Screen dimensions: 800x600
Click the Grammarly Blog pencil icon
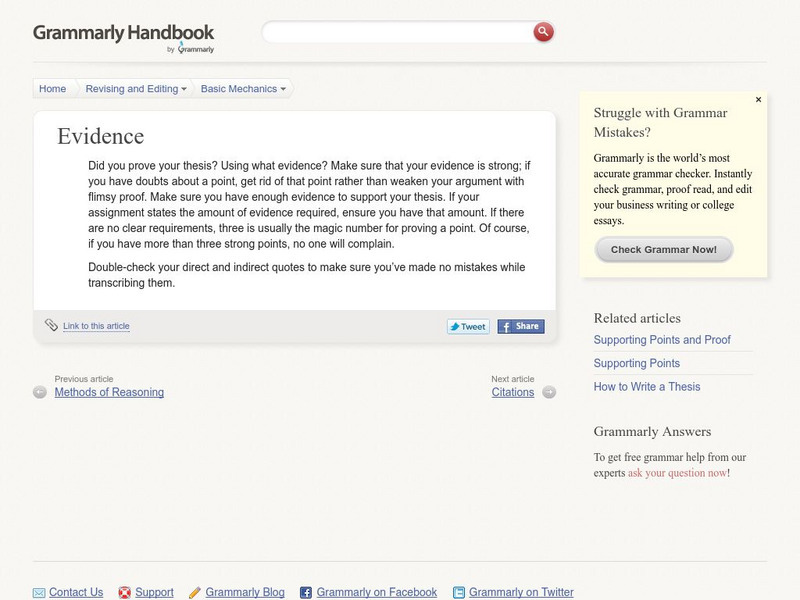coord(195,592)
